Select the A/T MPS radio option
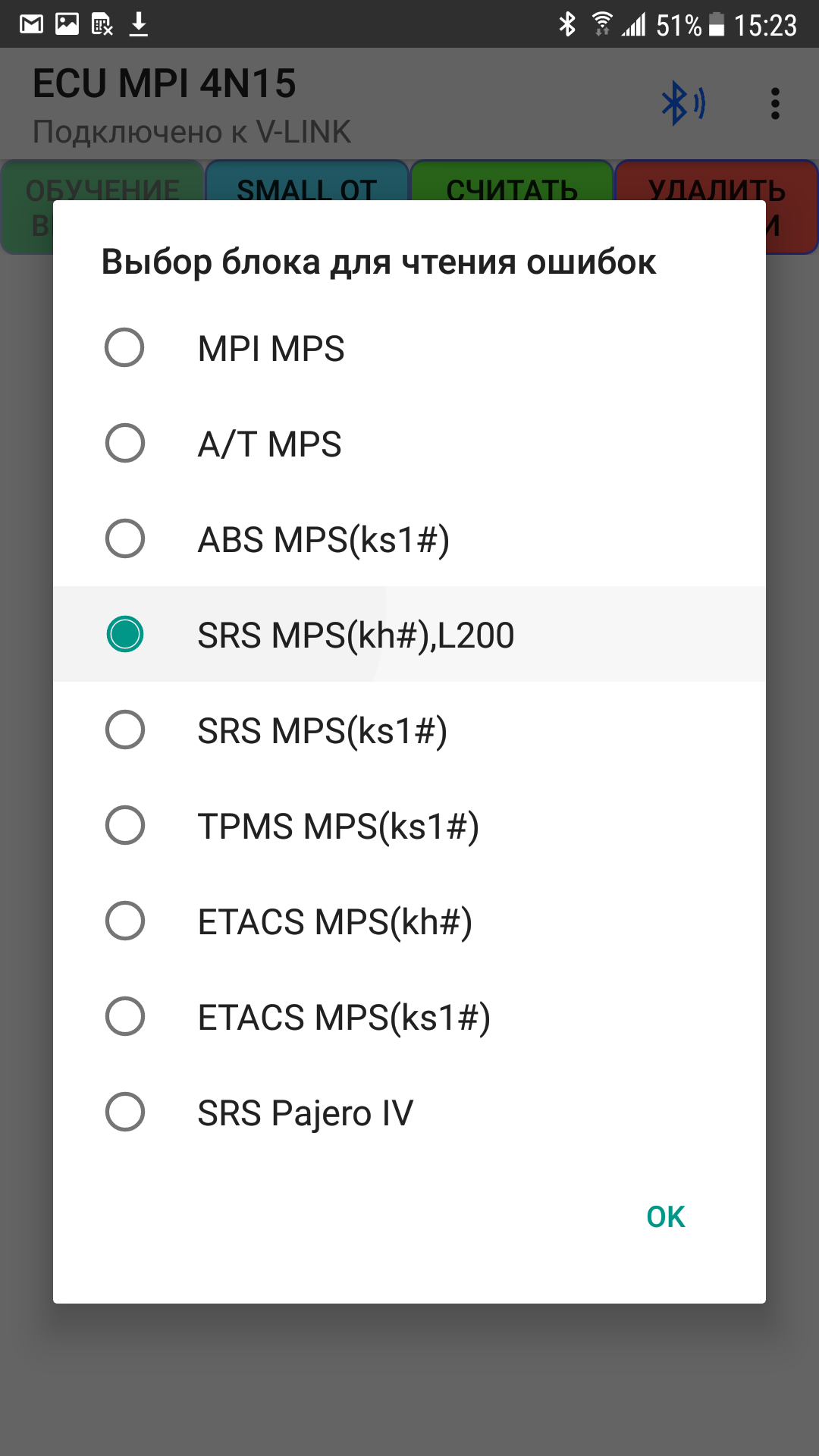Image resolution: width=819 pixels, height=1456 pixels. point(125,444)
